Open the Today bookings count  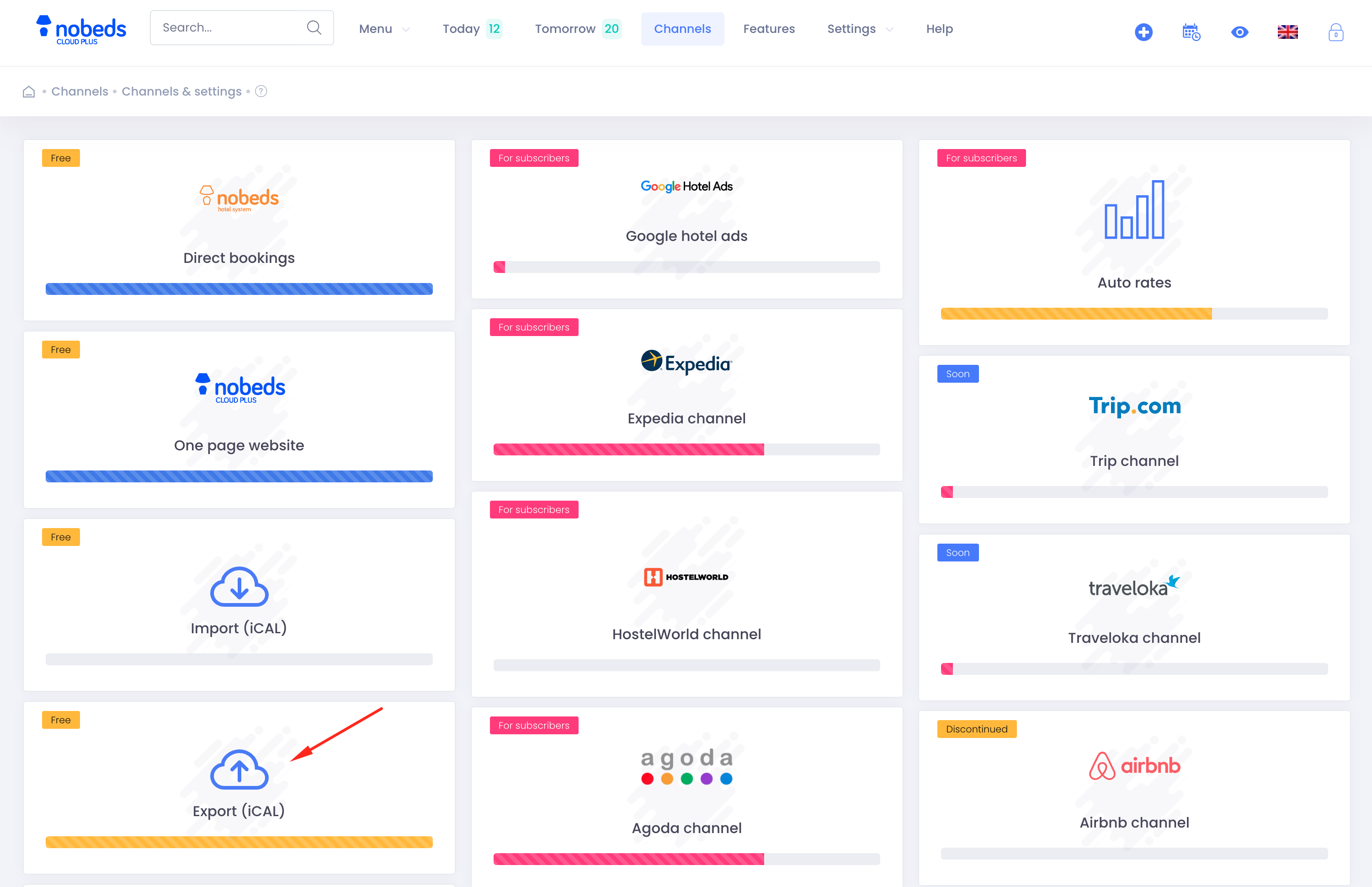(472, 29)
